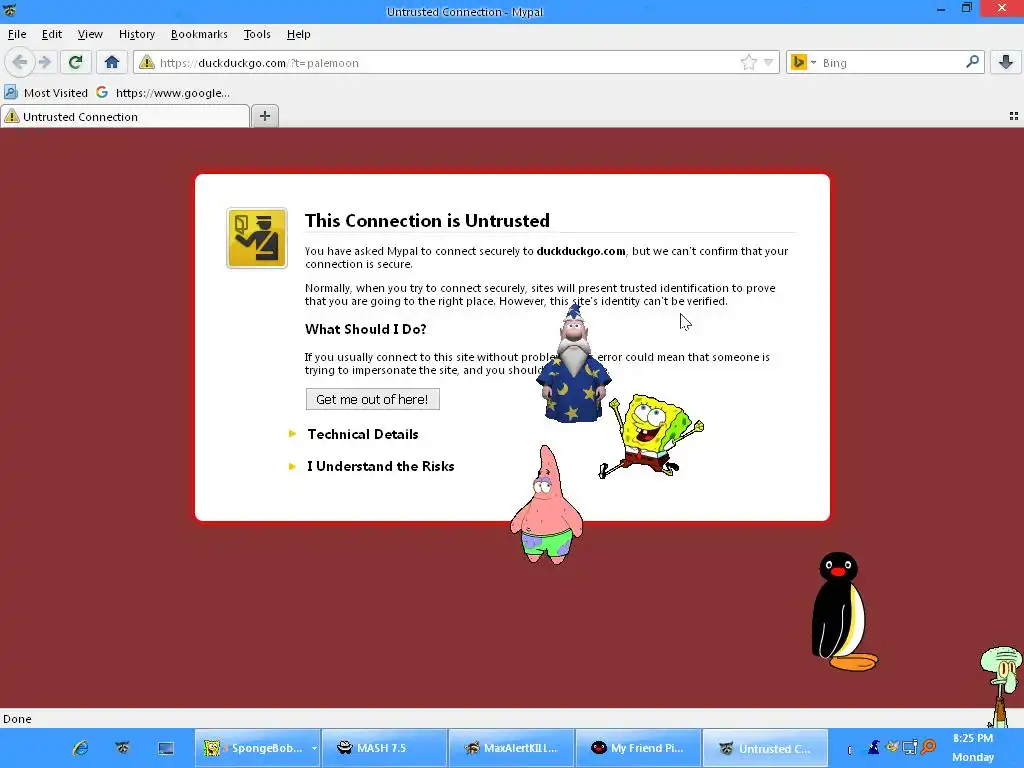Viewport: 1024px width, 768px height.
Task: Open dropdown arrow on SpongeBob taskbar button
Action: tap(314, 748)
